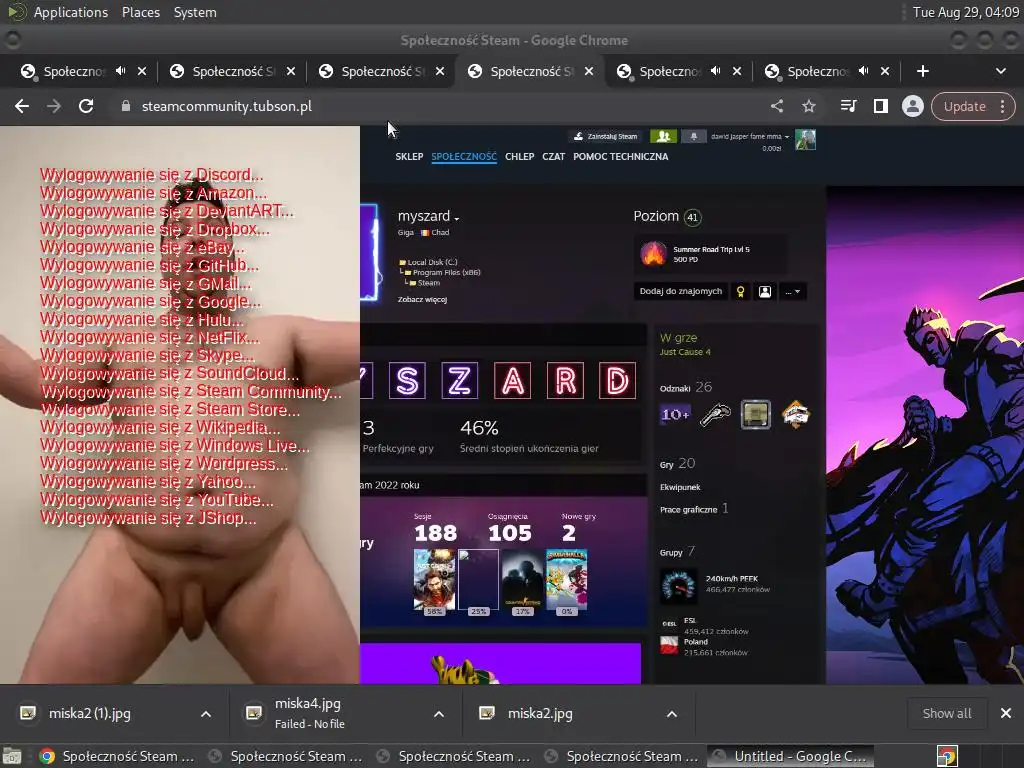Go back to previous page
The width and height of the screenshot is (1024, 768).
point(22,106)
